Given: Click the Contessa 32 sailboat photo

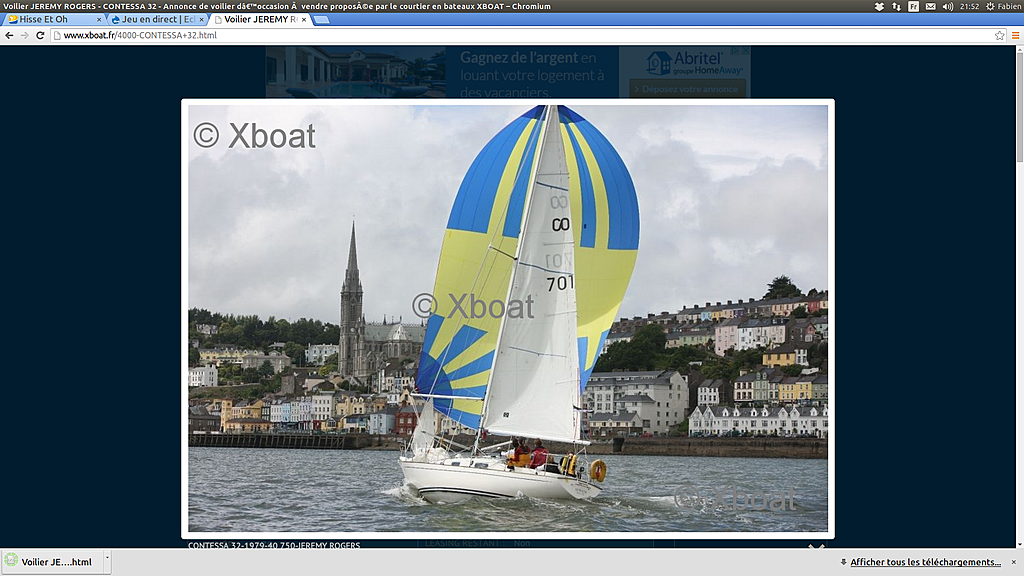Looking at the screenshot, I should click(508, 319).
